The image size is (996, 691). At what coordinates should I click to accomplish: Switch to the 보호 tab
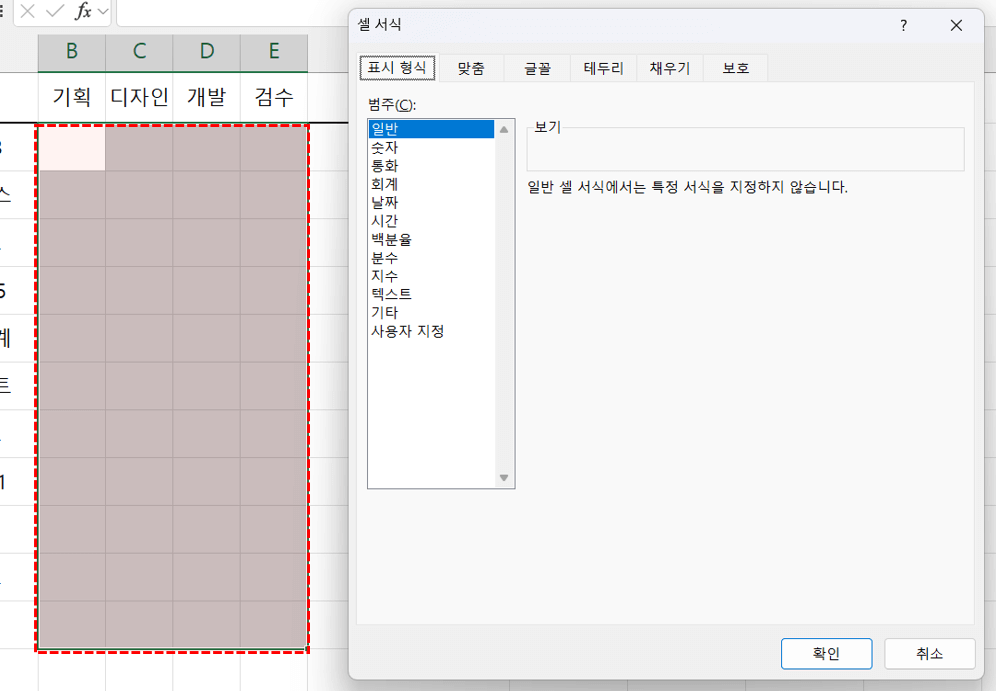735,67
